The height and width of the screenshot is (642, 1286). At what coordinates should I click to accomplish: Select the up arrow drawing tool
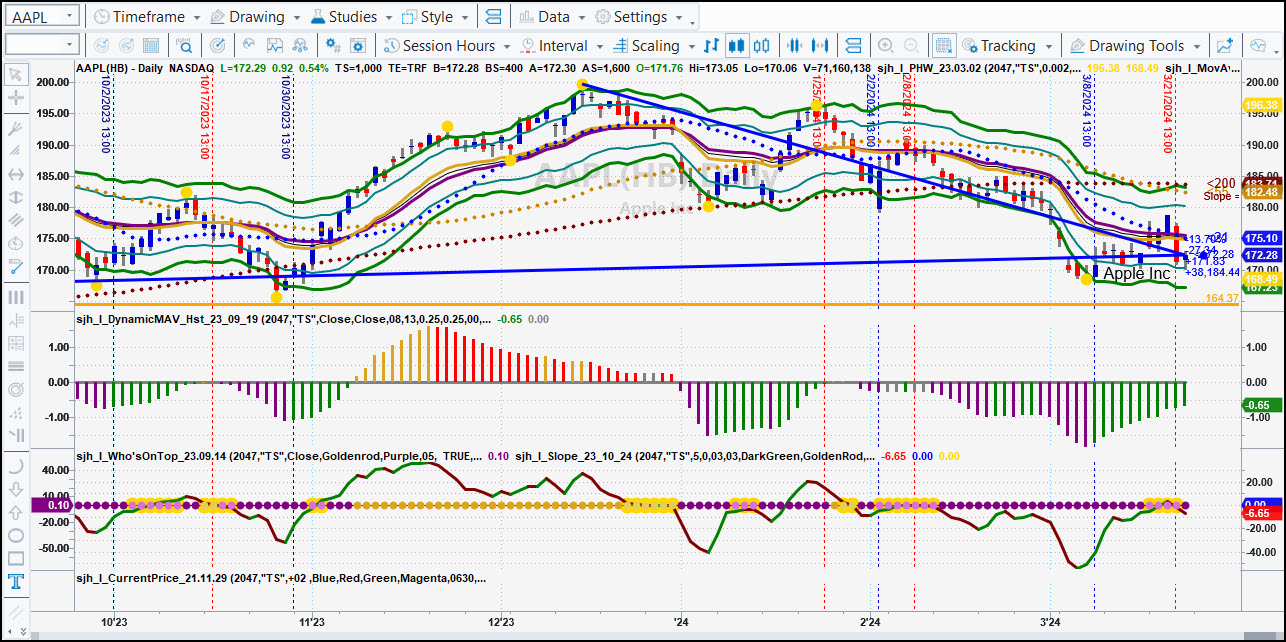point(16,512)
